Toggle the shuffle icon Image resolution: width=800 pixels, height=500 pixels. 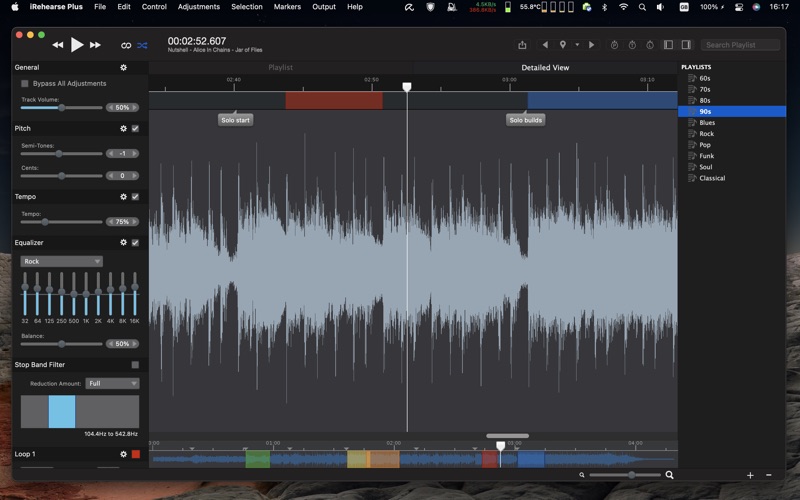pyautogui.click(x=142, y=45)
